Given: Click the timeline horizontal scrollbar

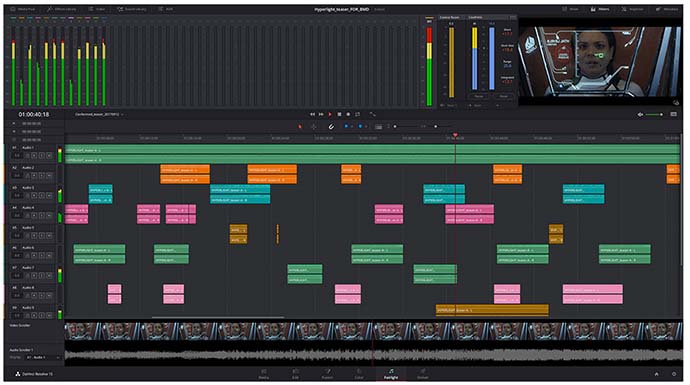Looking at the screenshot, I should coord(218,317).
